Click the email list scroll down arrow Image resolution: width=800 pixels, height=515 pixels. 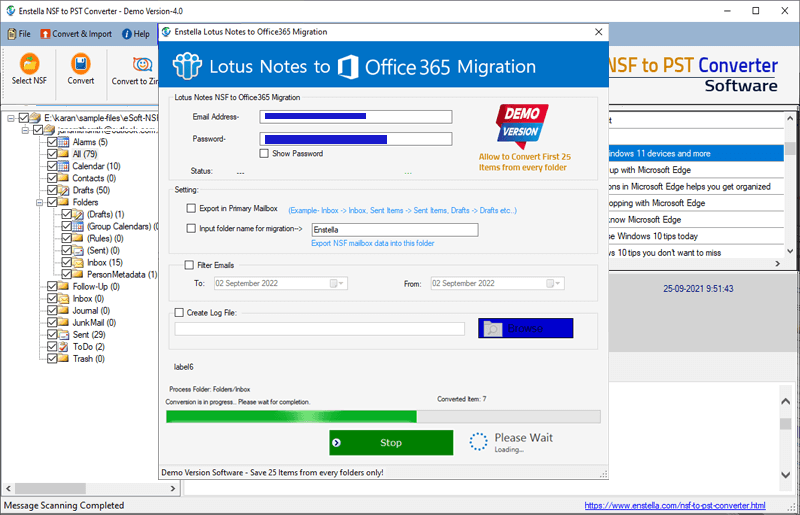[x=790, y=251]
